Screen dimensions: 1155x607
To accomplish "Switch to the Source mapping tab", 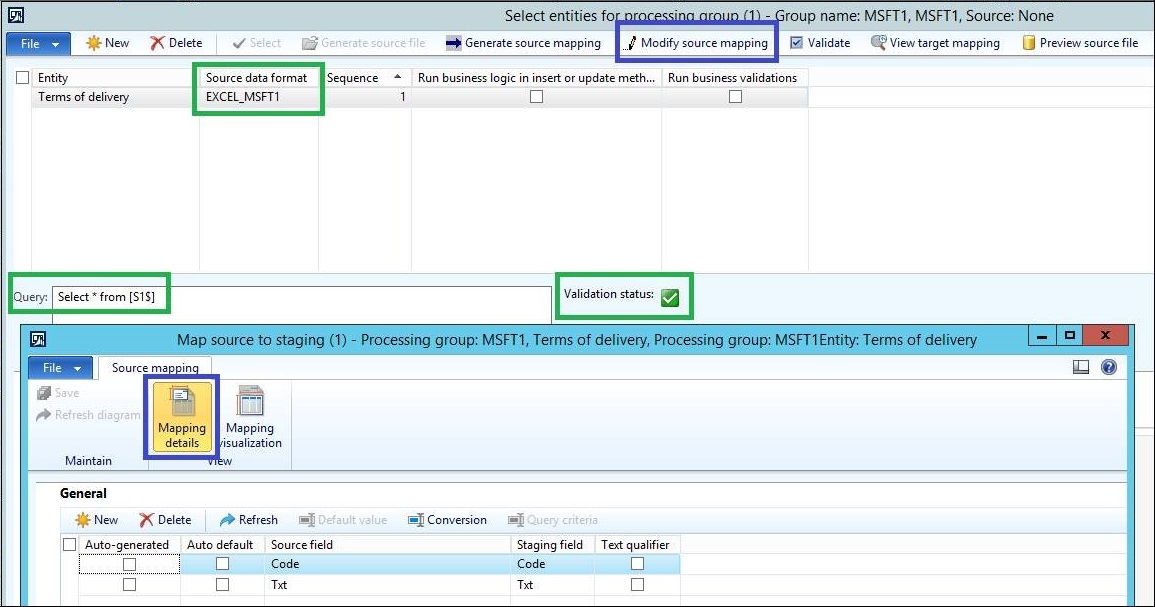I will [x=155, y=368].
